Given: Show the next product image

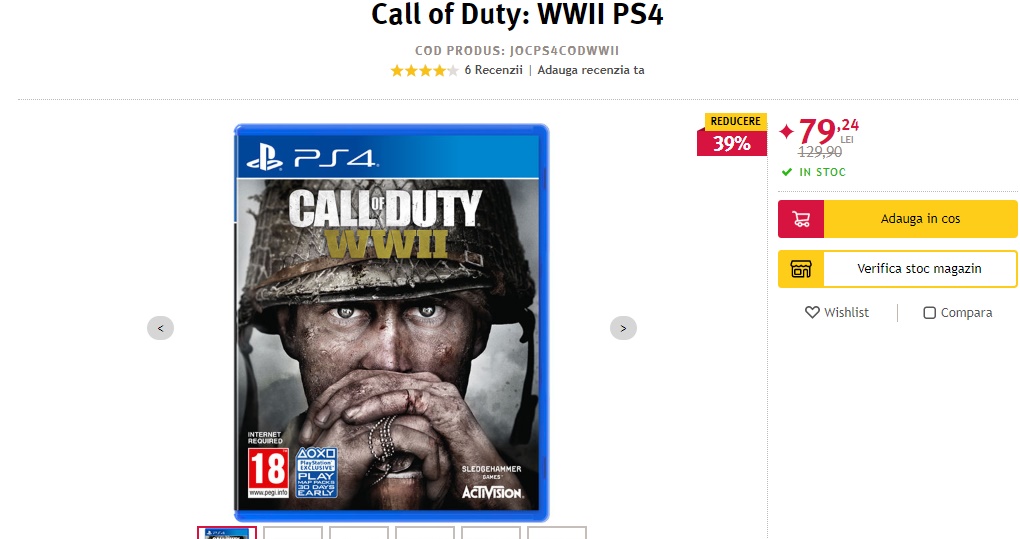Looking at the screenshot, I should click(623, 328).
